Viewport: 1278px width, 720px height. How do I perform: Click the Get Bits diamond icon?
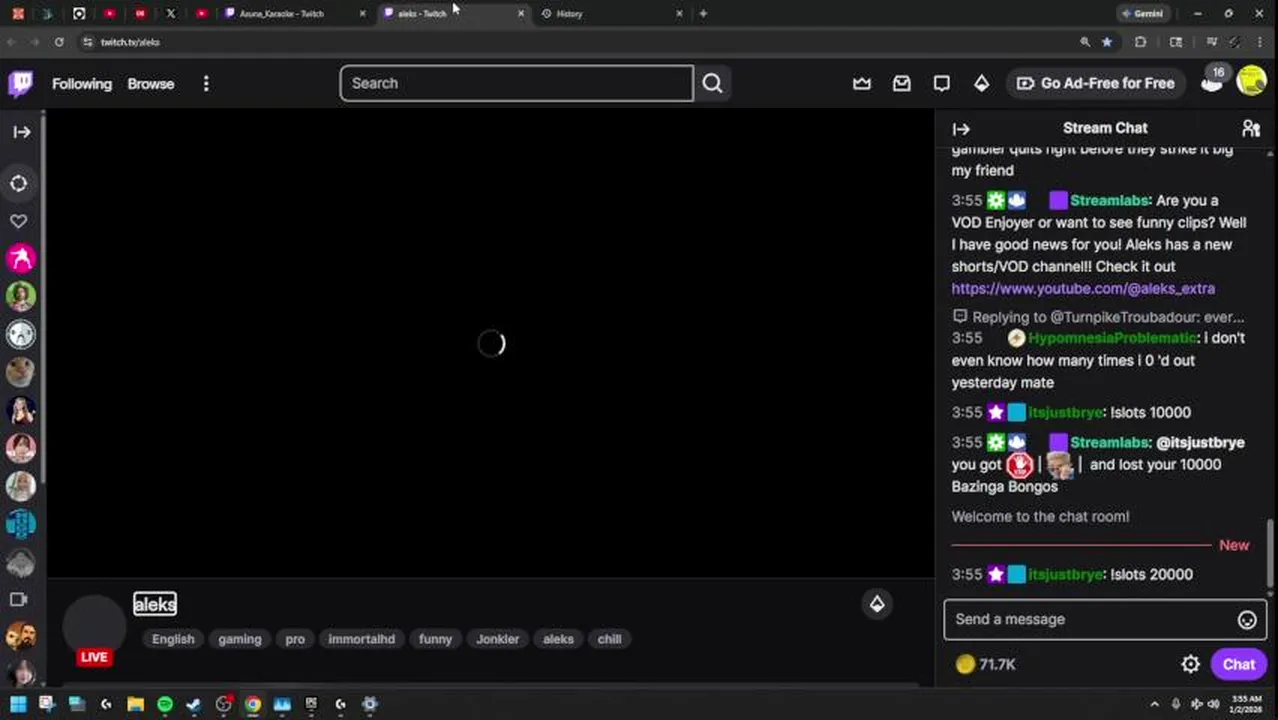[x=982, y=84]
